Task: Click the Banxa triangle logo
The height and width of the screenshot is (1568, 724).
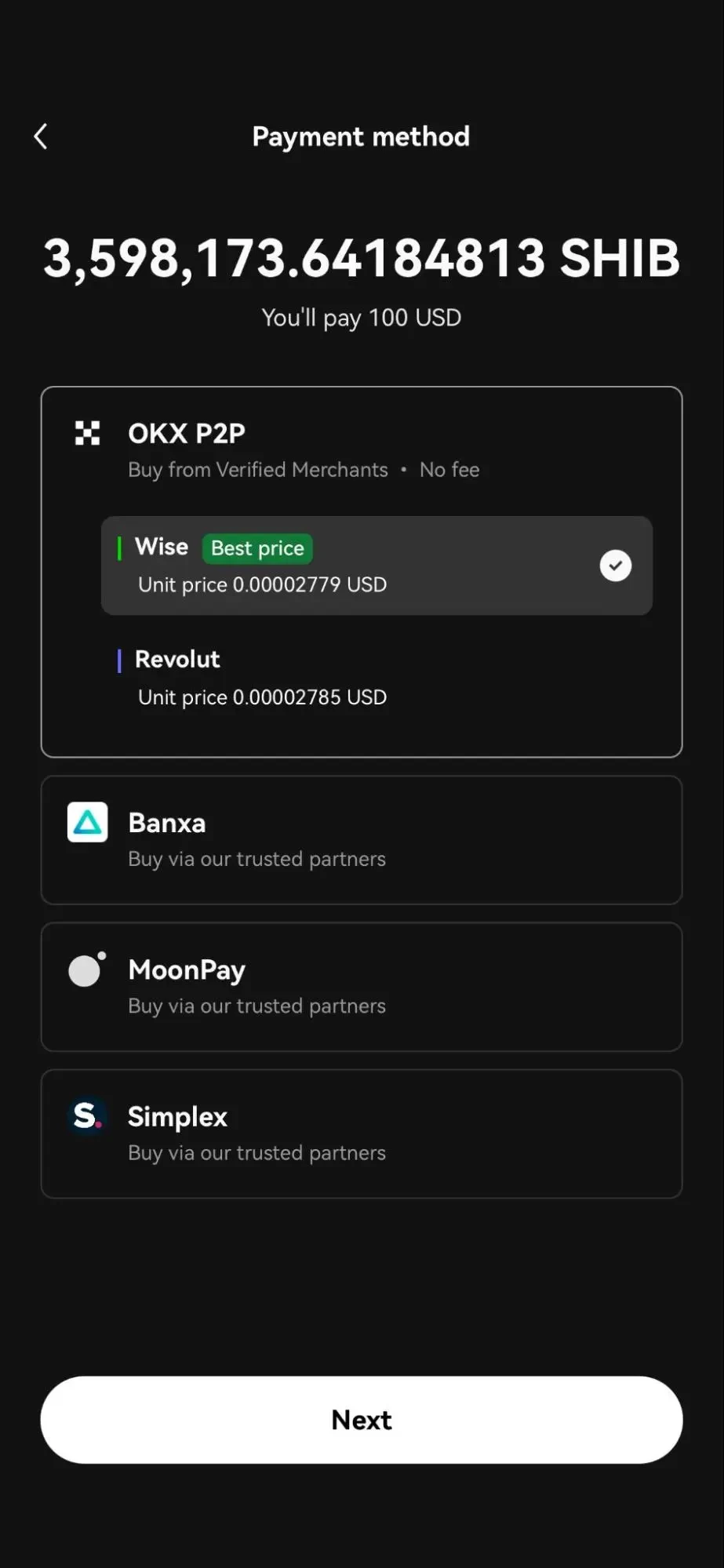Action: (87, 822)
